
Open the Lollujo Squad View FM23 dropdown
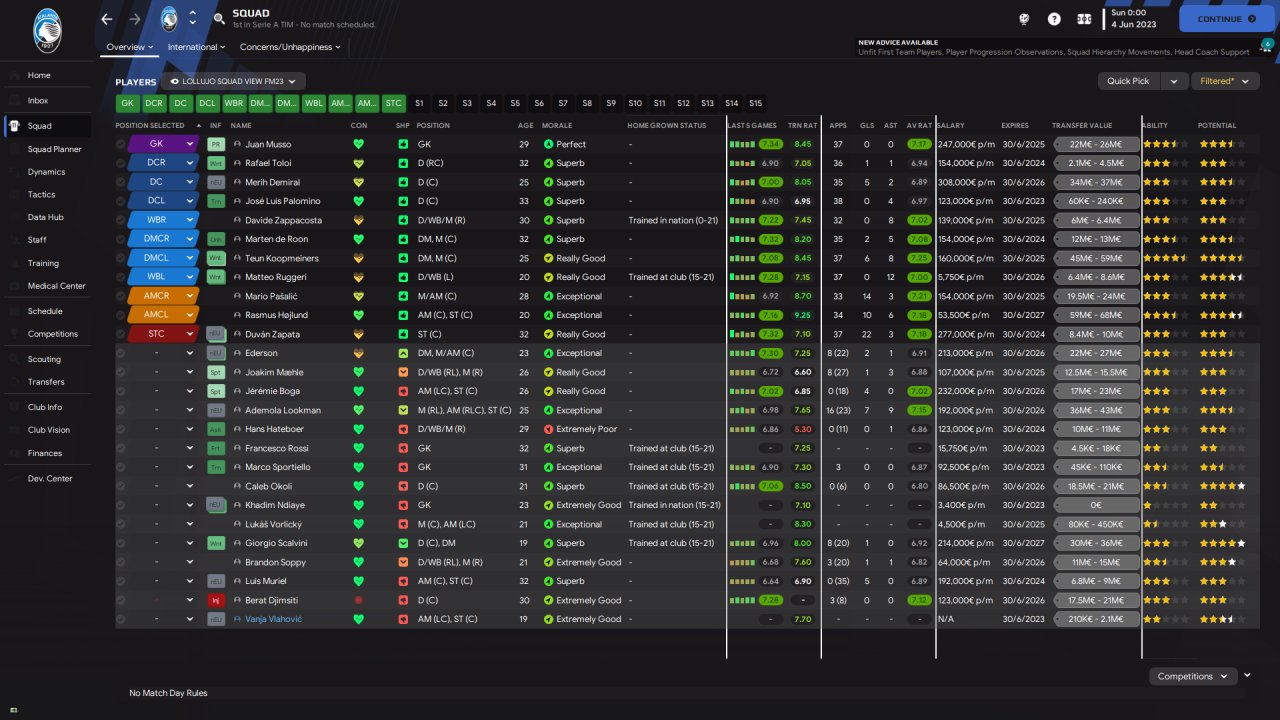click(x=233, y=82)
